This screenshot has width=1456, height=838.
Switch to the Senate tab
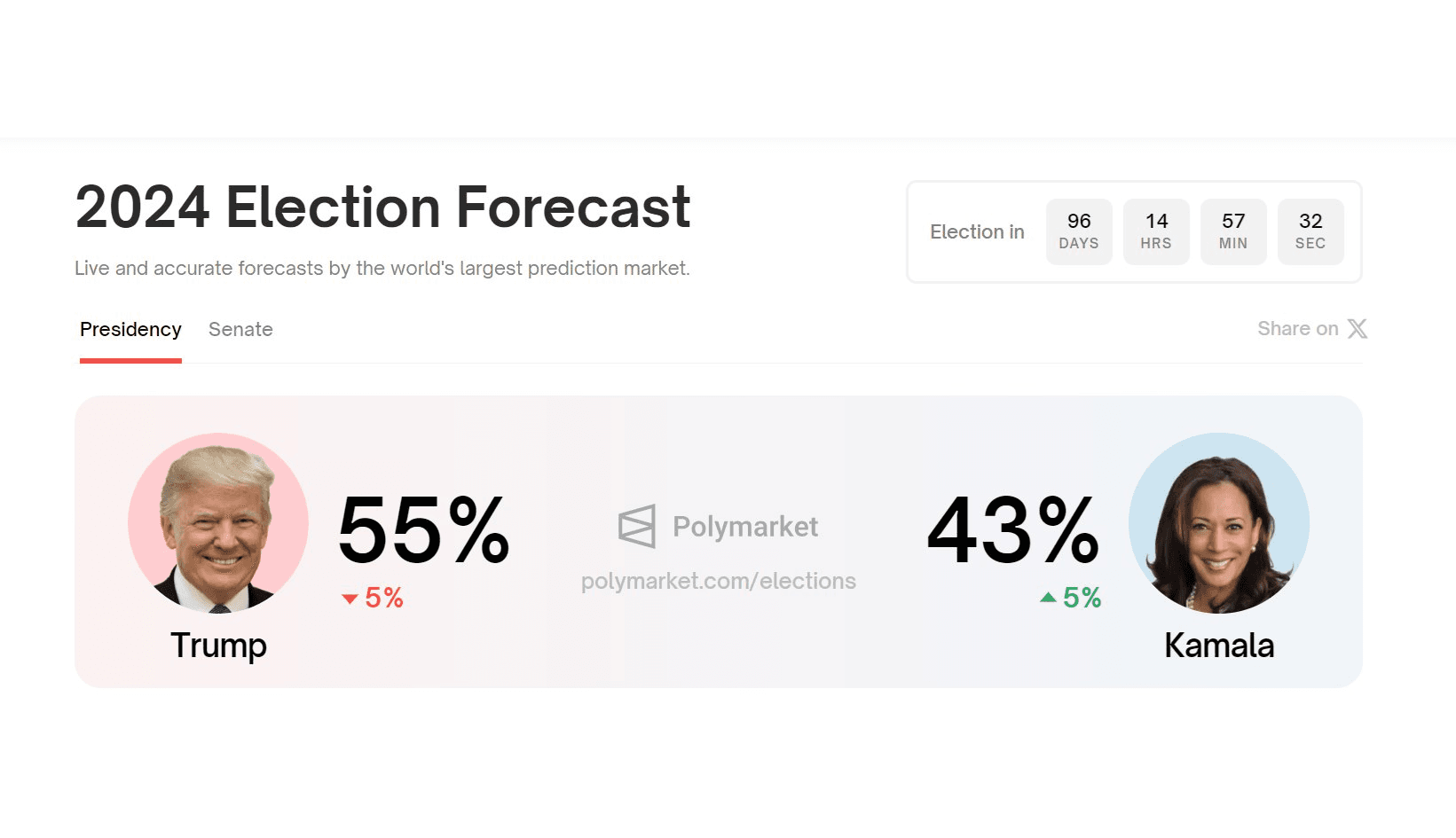coord(240,330)
